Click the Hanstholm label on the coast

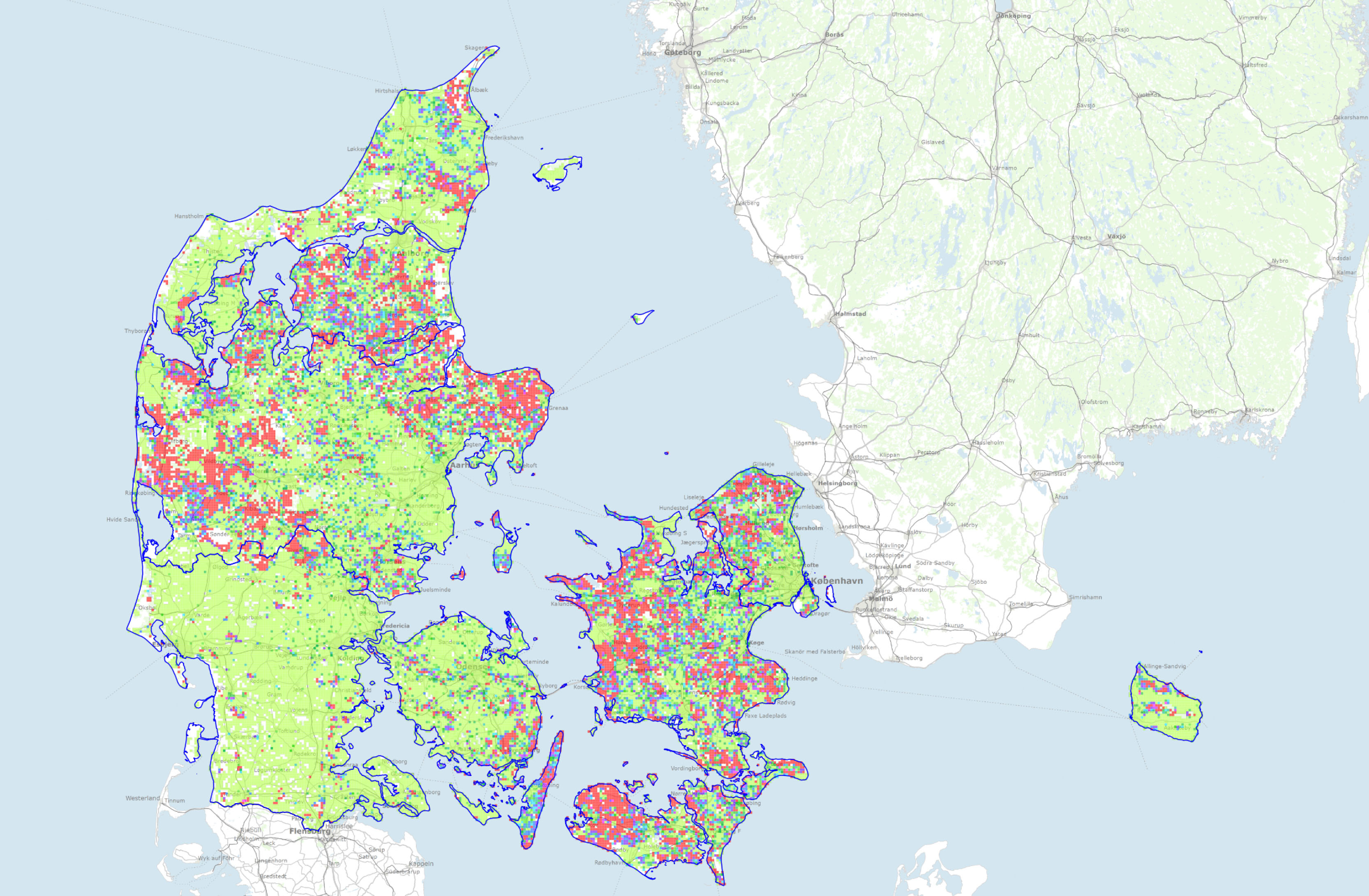pyautogui.click(x=189, y=216)
